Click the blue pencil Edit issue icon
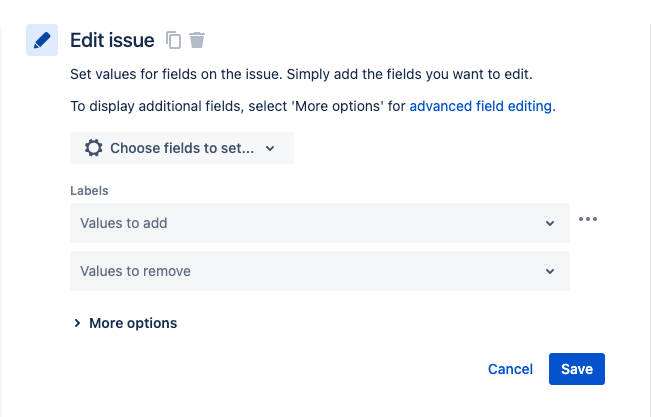The height and width of the screenshot is (417, 652). (x=42, y=40)
